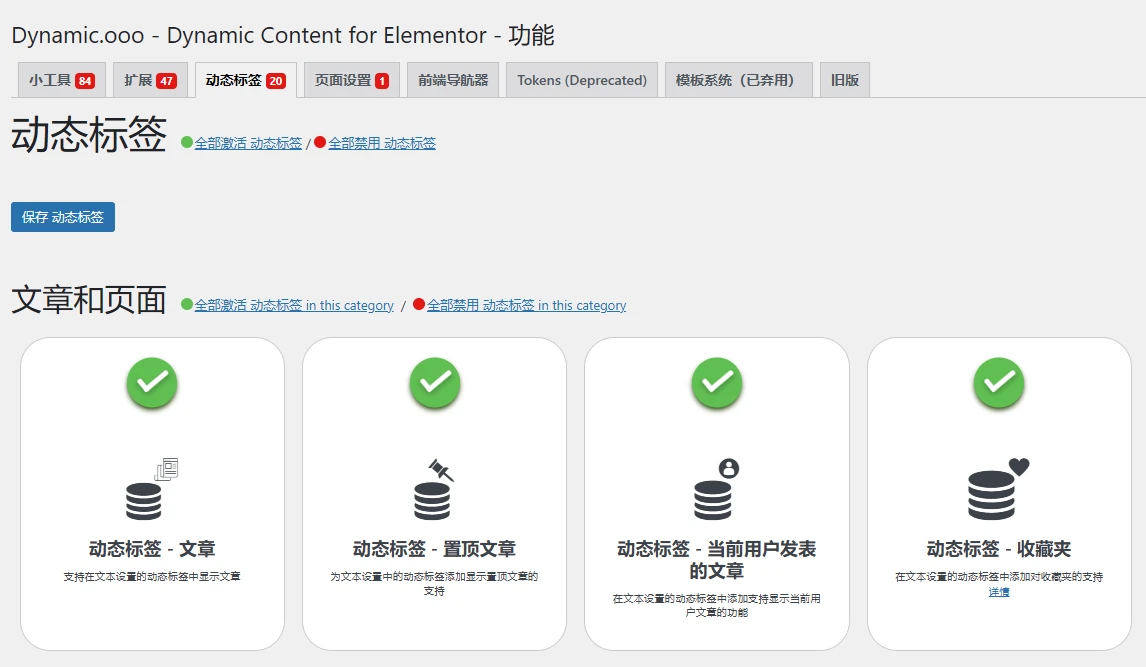Viewport: 1146px width, 667px height.
Task: Toggle activation on the 置顶文章 card
Action: click(434, 384)
